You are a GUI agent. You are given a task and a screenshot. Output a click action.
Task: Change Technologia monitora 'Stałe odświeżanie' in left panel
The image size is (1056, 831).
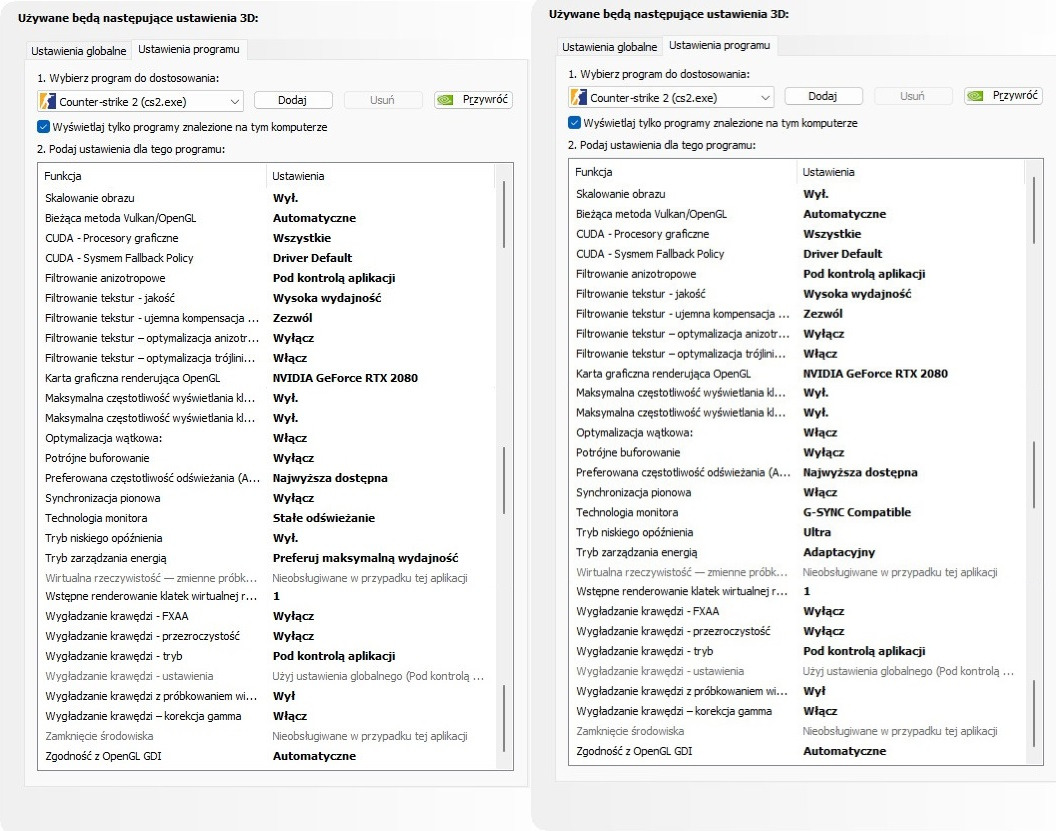point(324,518)
